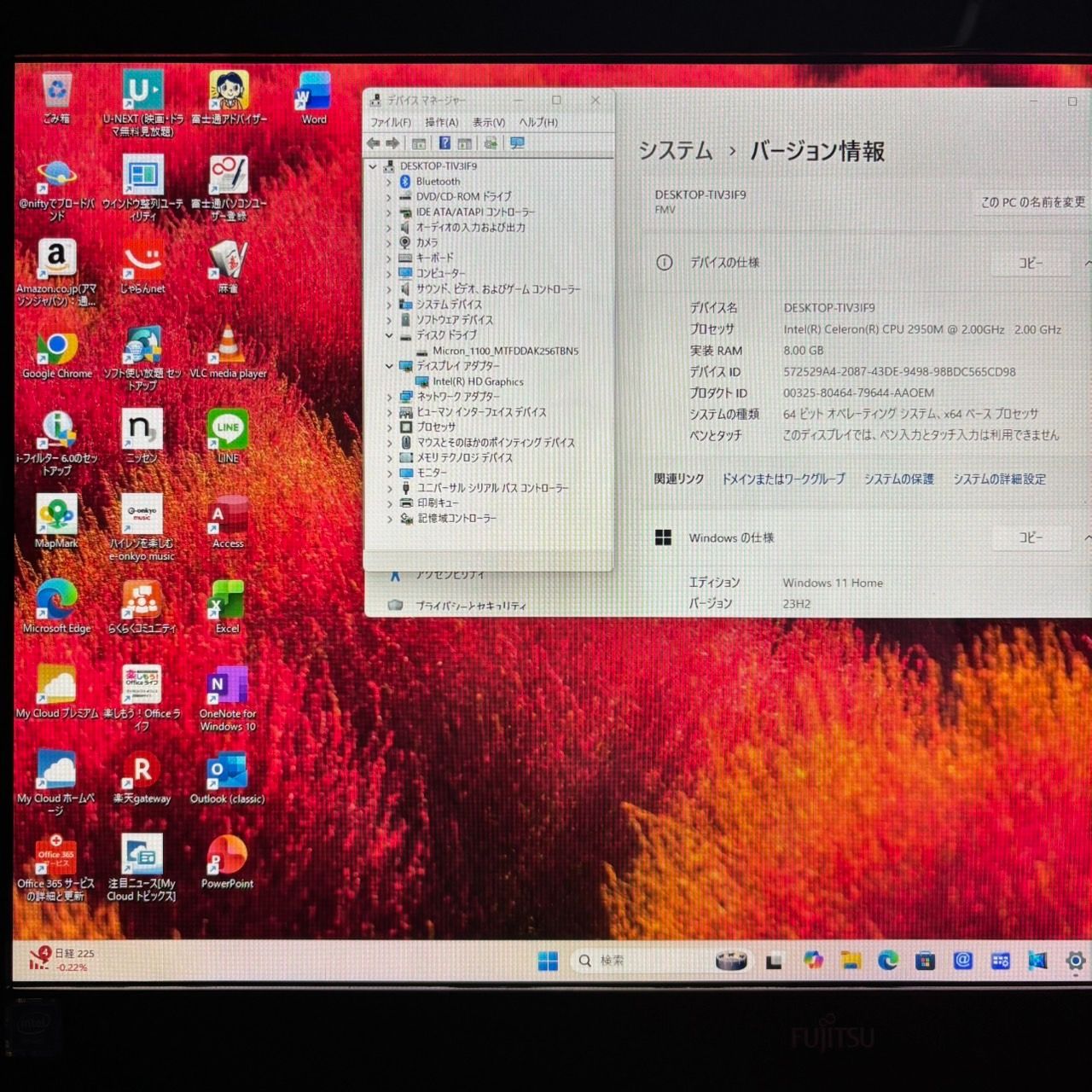Image resolution: width=1092 pixels, height=1092 pixels.
Task: Click the Back arrow in Device Manager toolbar
Action: [374, 143]
